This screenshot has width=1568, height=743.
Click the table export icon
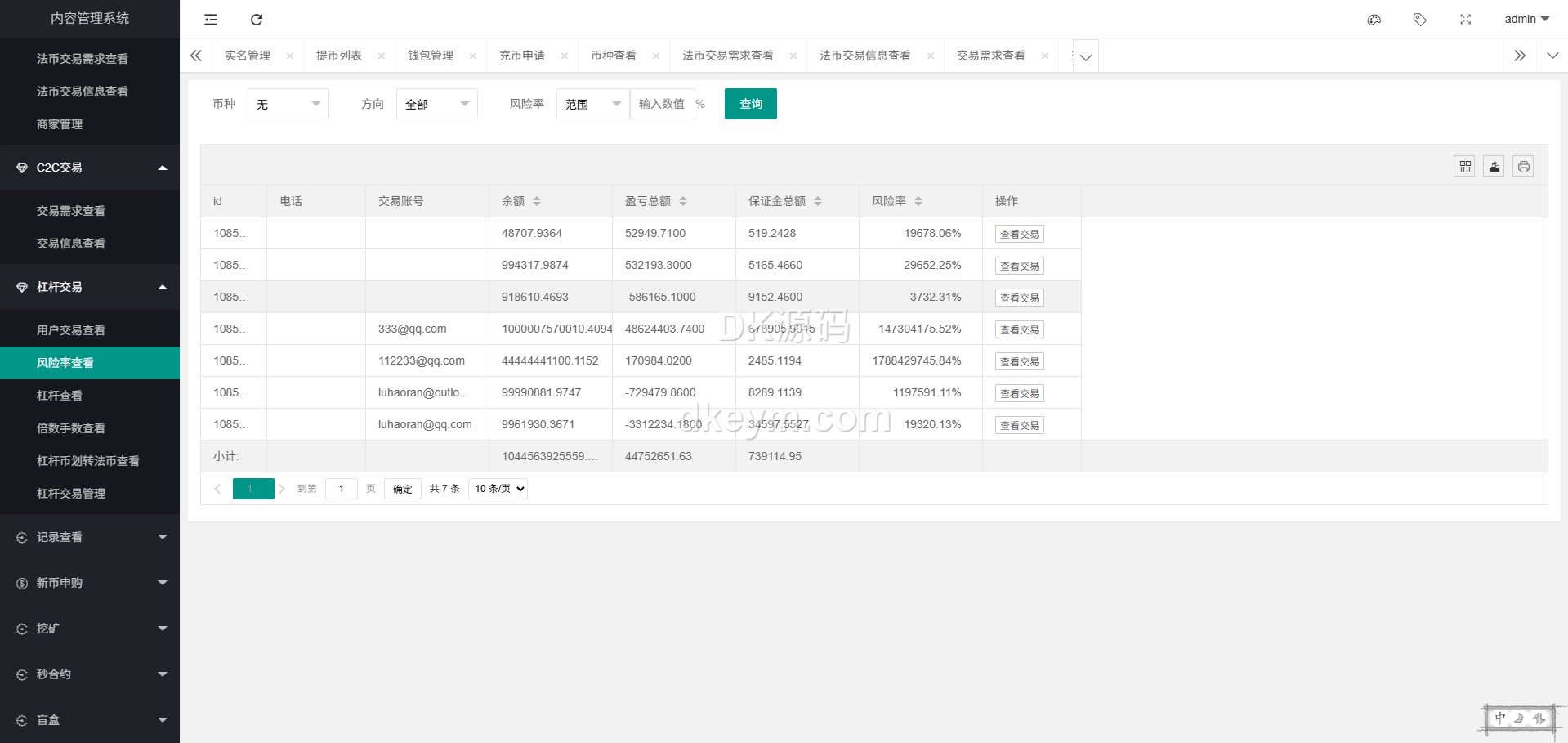click(x=1494, y=167)
